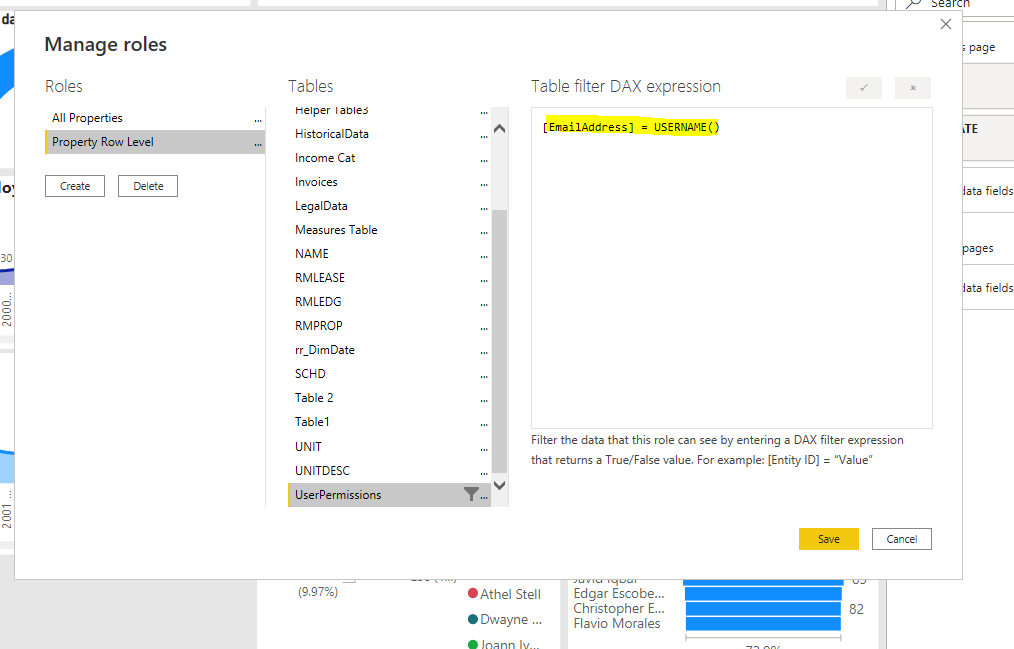Open ellipsis menu next to NAME table
1014x649 pixels.
tap(484, 255)
